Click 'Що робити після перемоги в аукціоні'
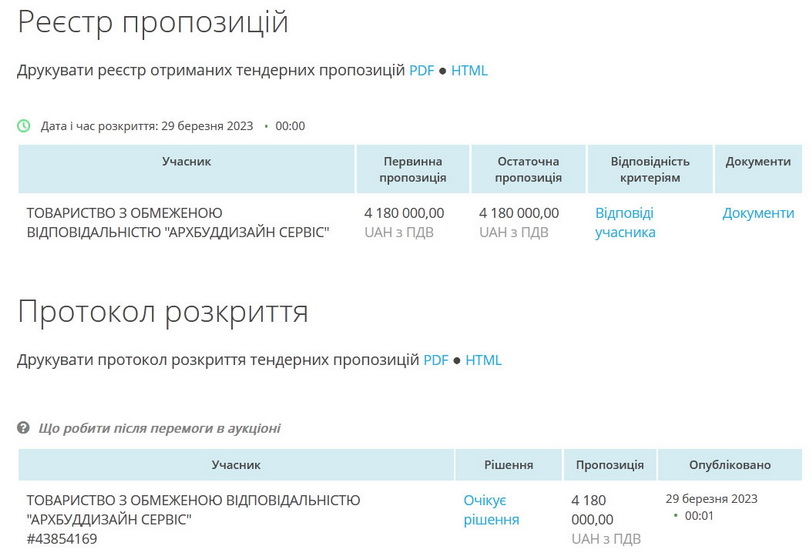812x560 pixels. 159,428
